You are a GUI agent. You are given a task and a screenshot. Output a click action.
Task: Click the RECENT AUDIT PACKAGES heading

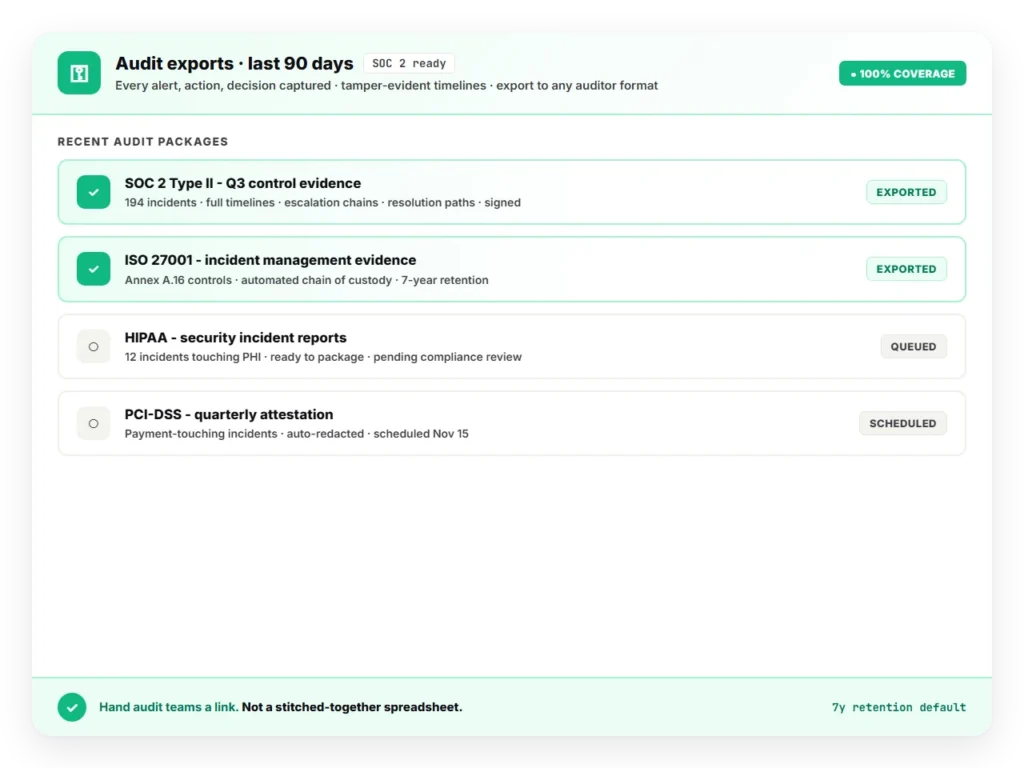(x=143, y=142)
